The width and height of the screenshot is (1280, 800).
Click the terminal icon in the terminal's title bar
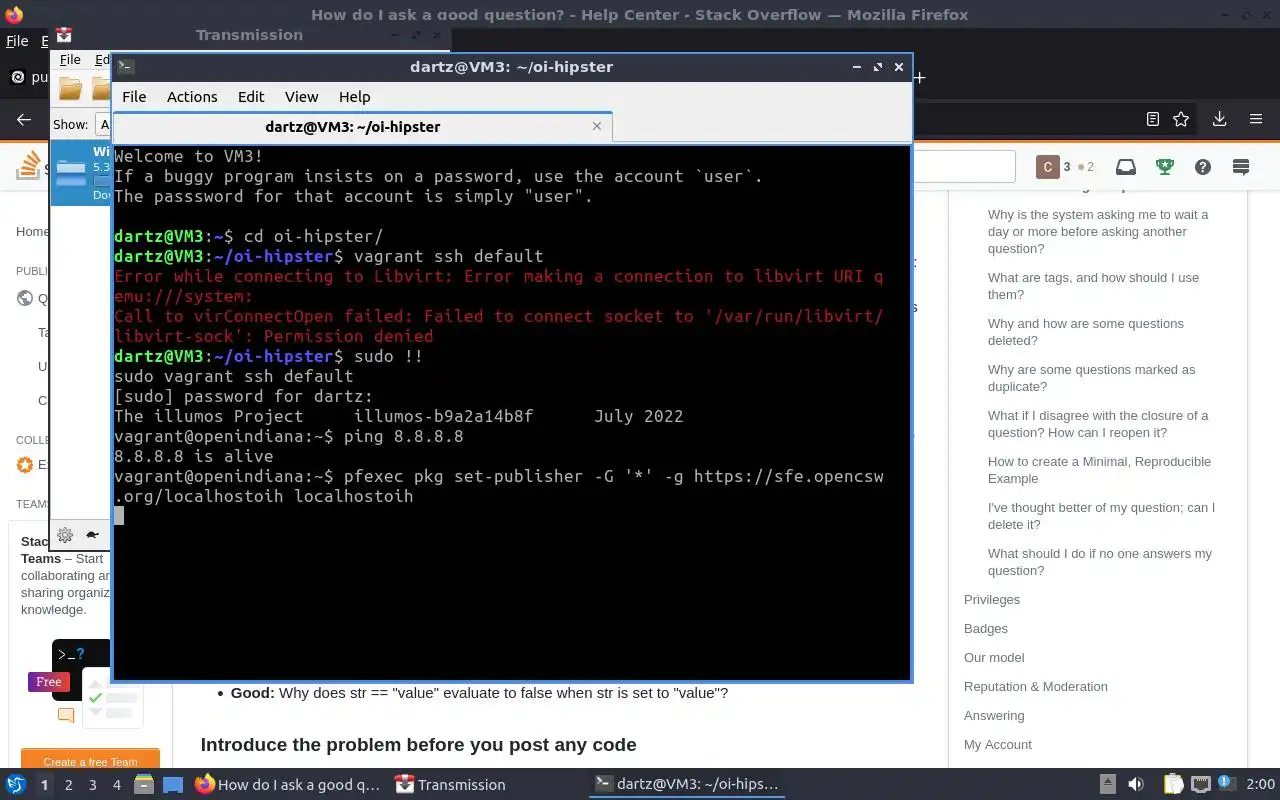pos(125,67)
